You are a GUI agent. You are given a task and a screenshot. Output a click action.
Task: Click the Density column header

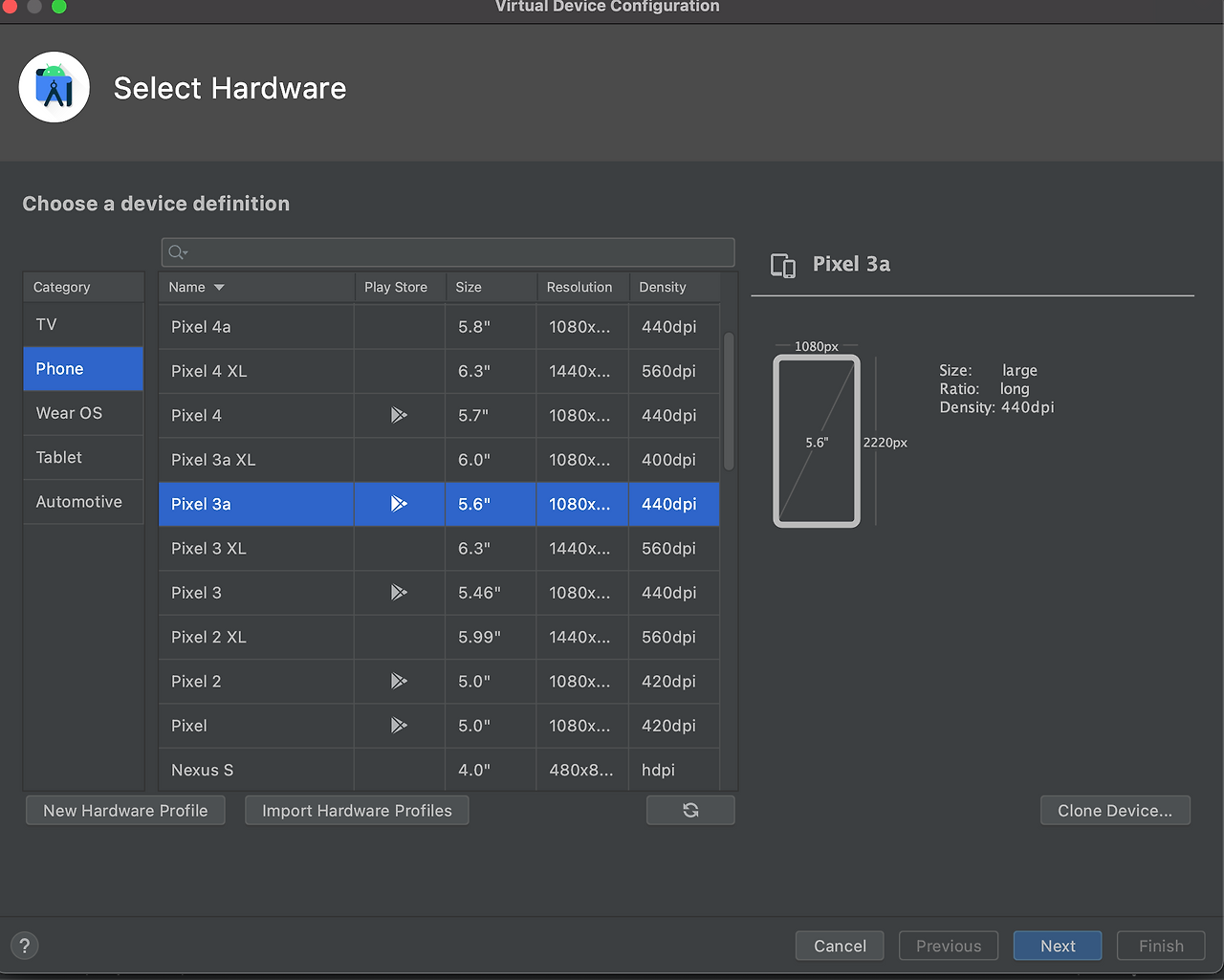[x=674, y=287]
